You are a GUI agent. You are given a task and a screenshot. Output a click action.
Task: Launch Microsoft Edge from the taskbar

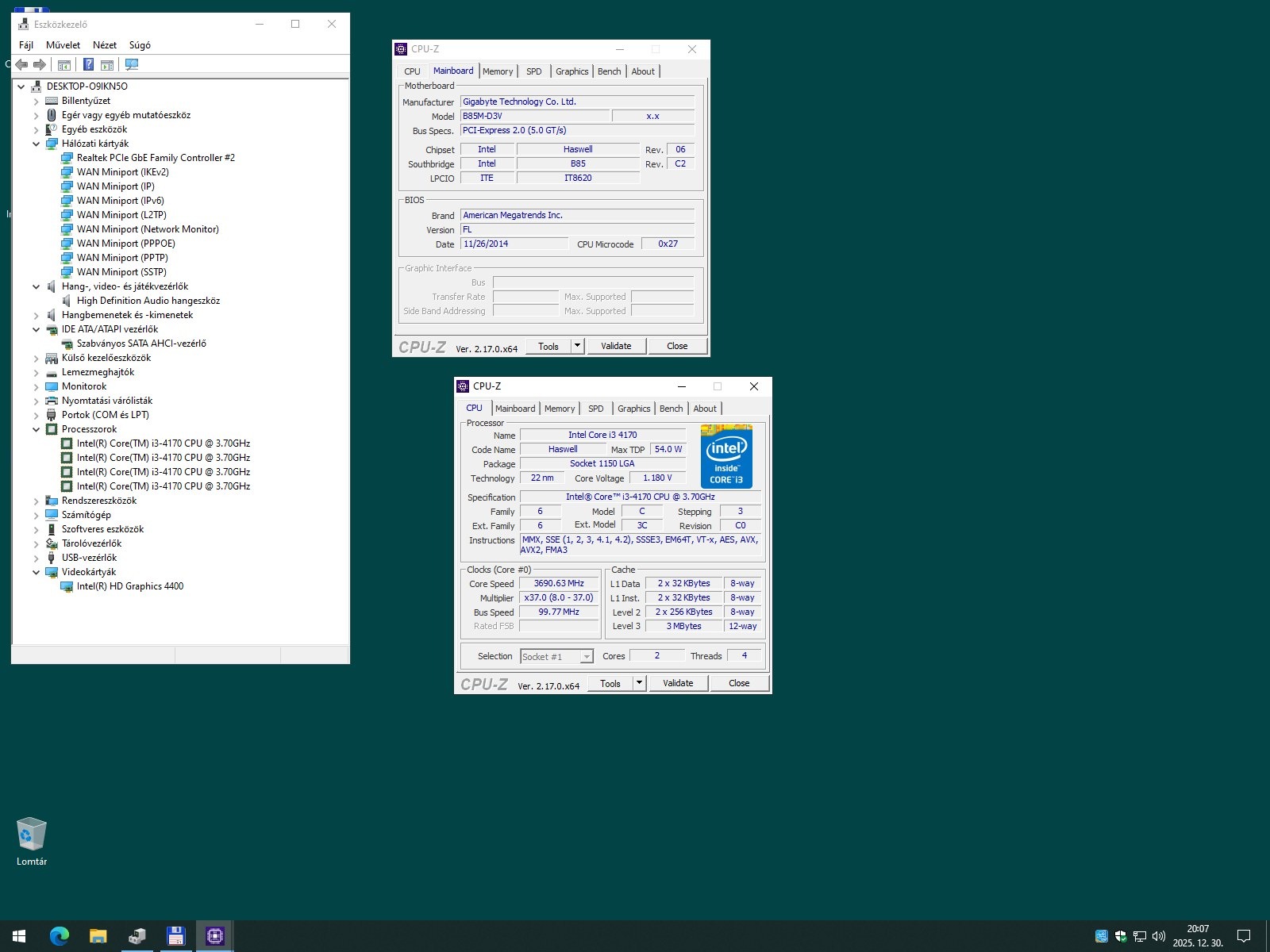point(59,936)
